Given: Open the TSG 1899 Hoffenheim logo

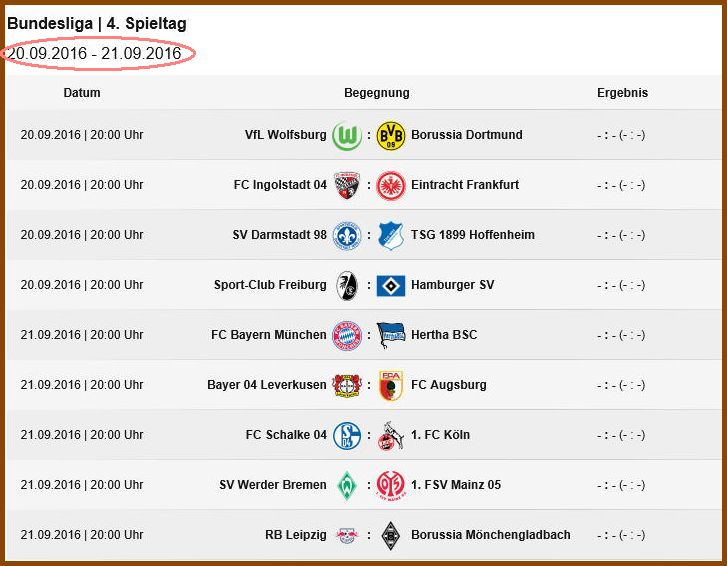Looking at the screenshot, I should 390,235.
